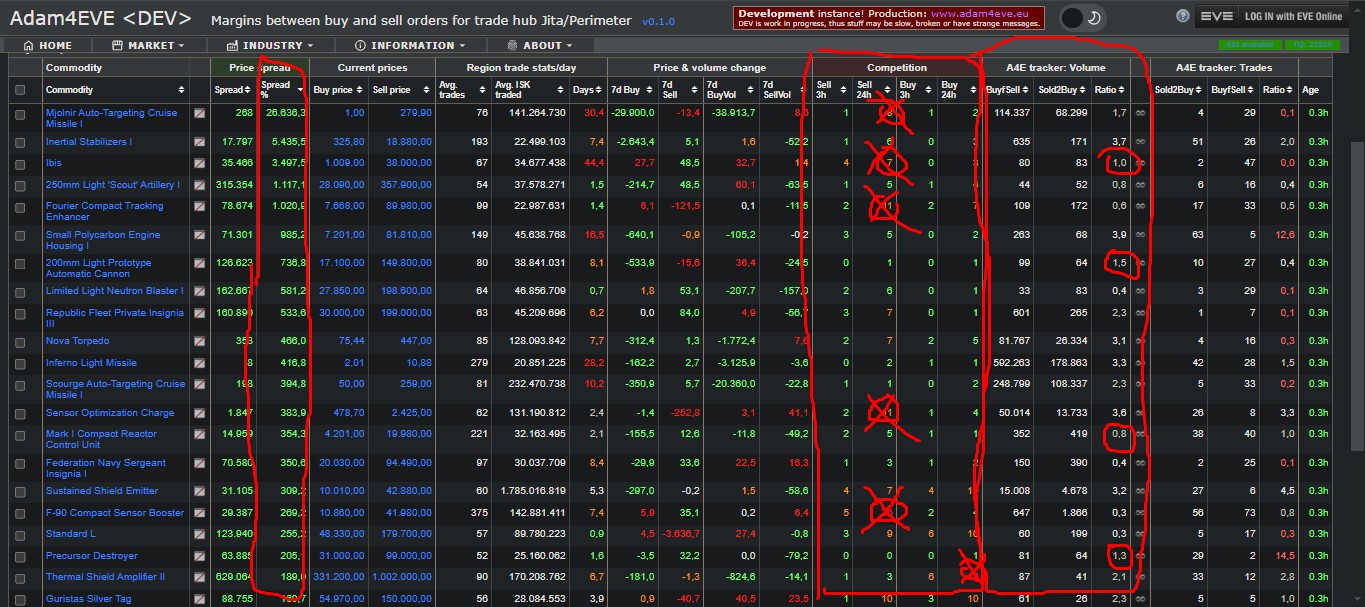The width and height of the screenshot is (1365, 607).
Task: Sort by Age column header
Action: (x=1315, y=90)
